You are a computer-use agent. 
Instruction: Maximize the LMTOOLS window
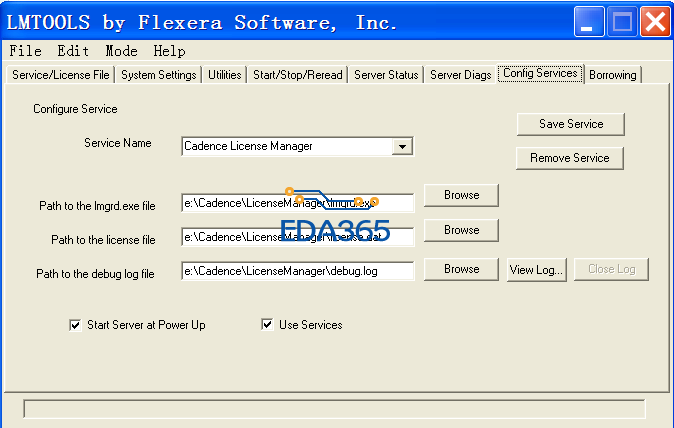(x=622, y=21)
